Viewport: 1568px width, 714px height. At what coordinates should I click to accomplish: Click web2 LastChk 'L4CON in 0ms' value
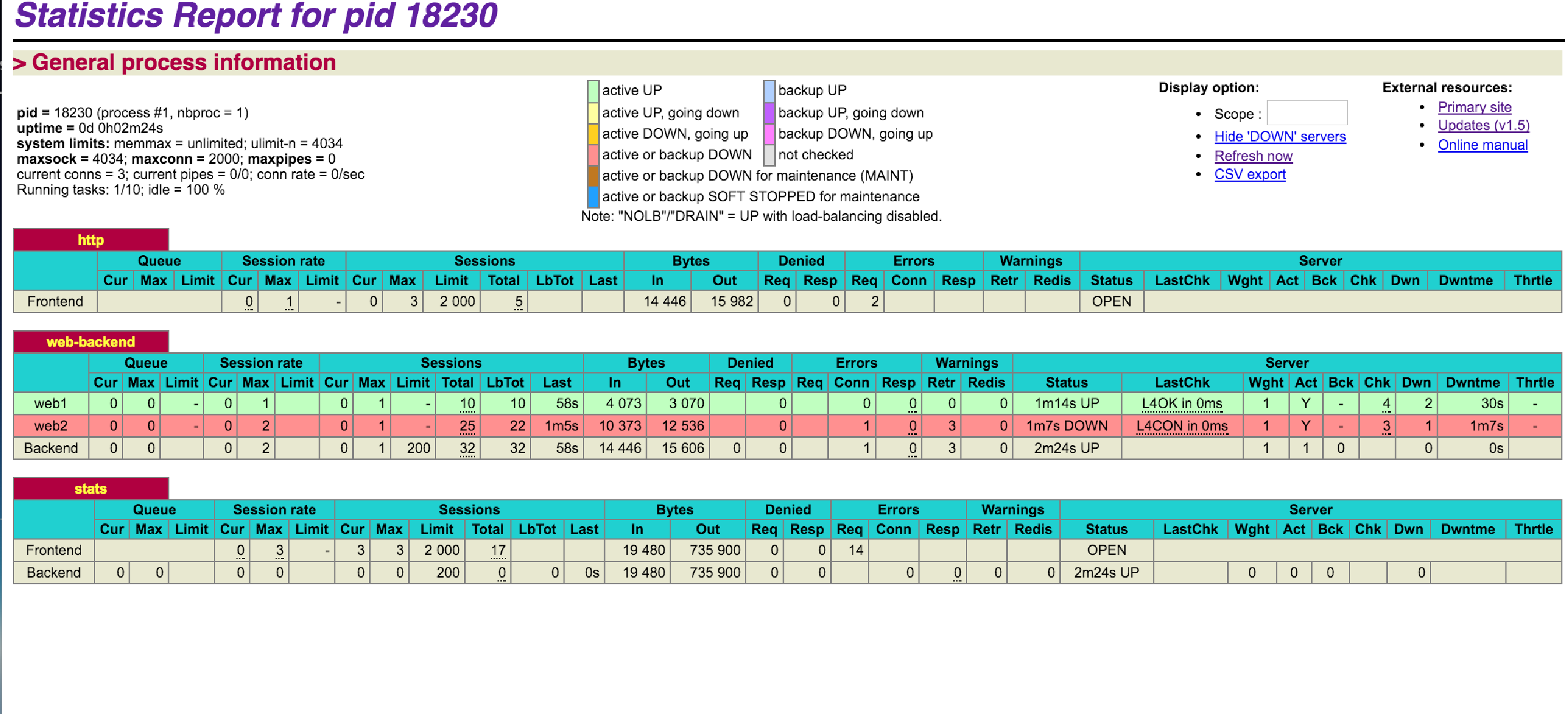1182,425
